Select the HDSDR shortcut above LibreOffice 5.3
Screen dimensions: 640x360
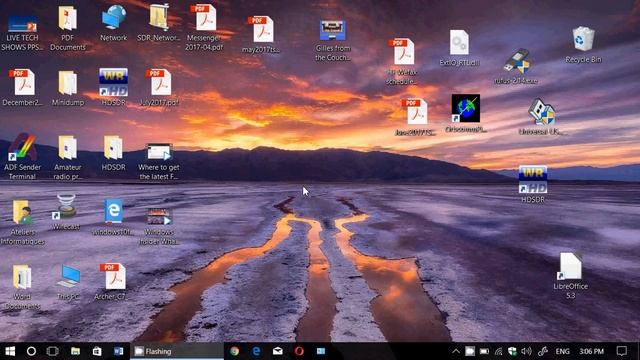[x=533, y=184]
